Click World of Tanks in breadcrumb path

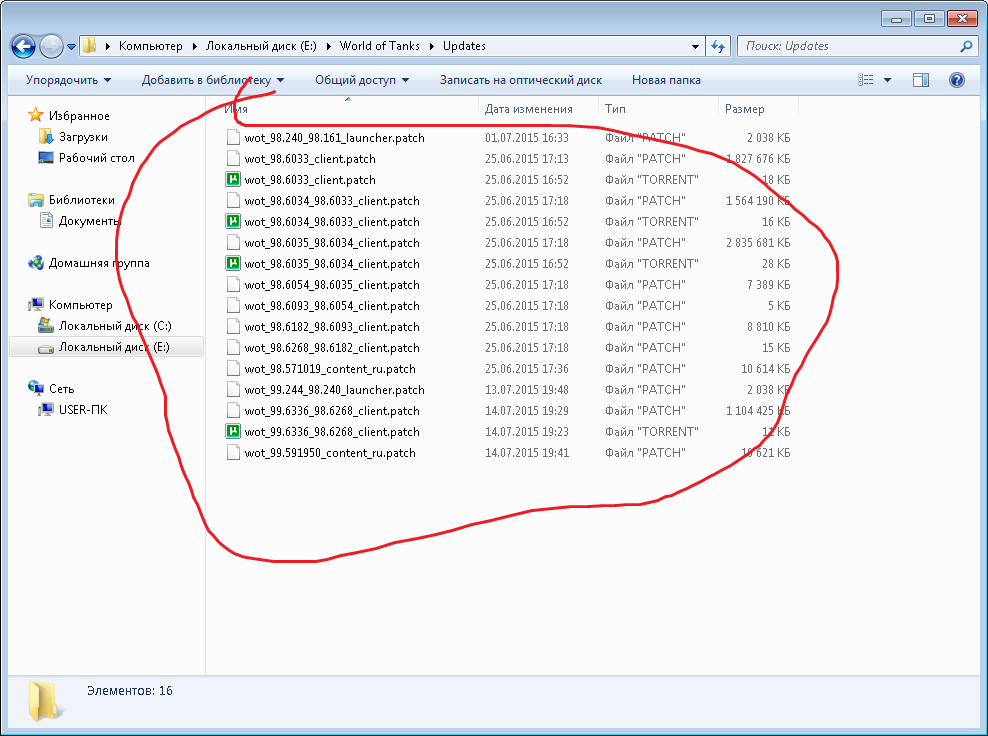coord(380,46)
